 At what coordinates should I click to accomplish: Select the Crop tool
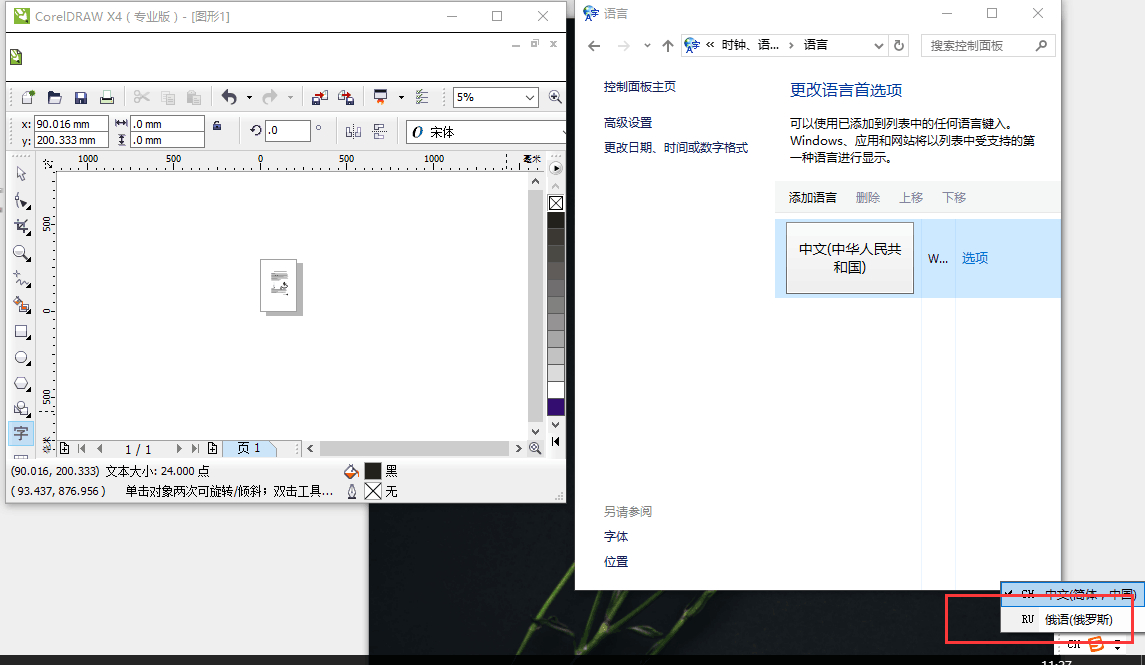tap(21, 226)
